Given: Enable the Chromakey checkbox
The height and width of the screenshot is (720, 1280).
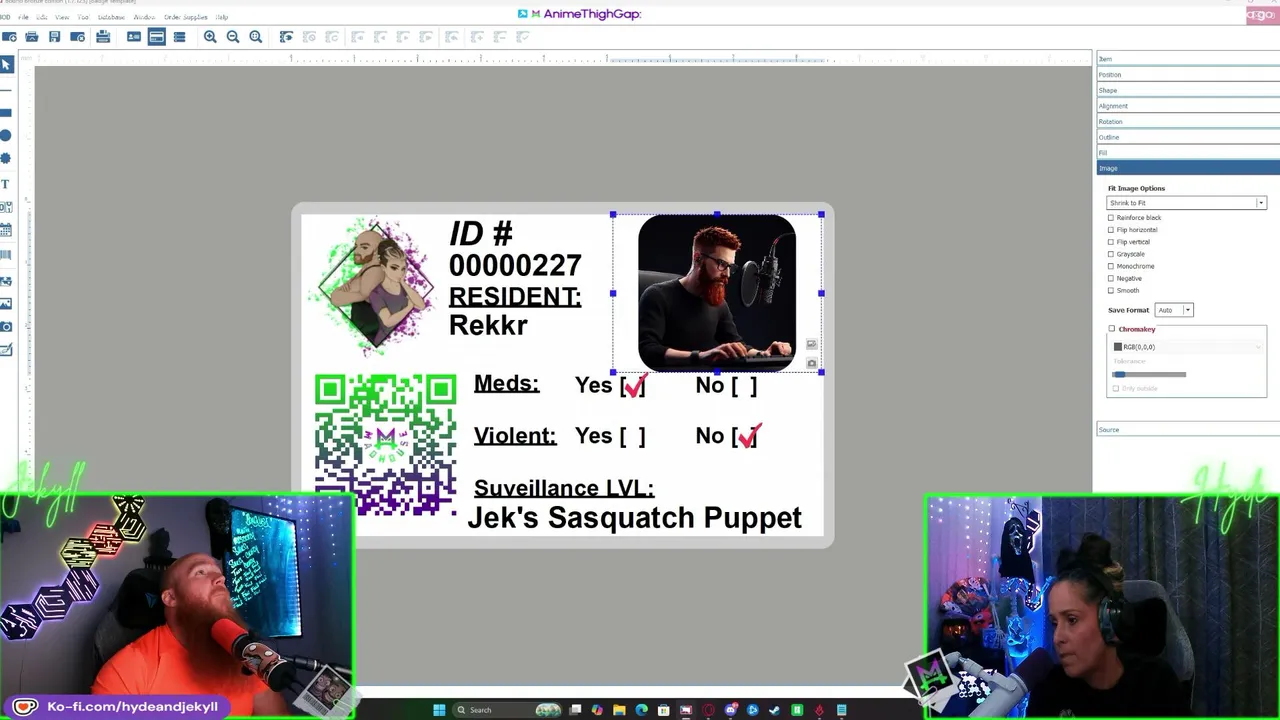Looking at the screenshot, I should (1112, 329).
